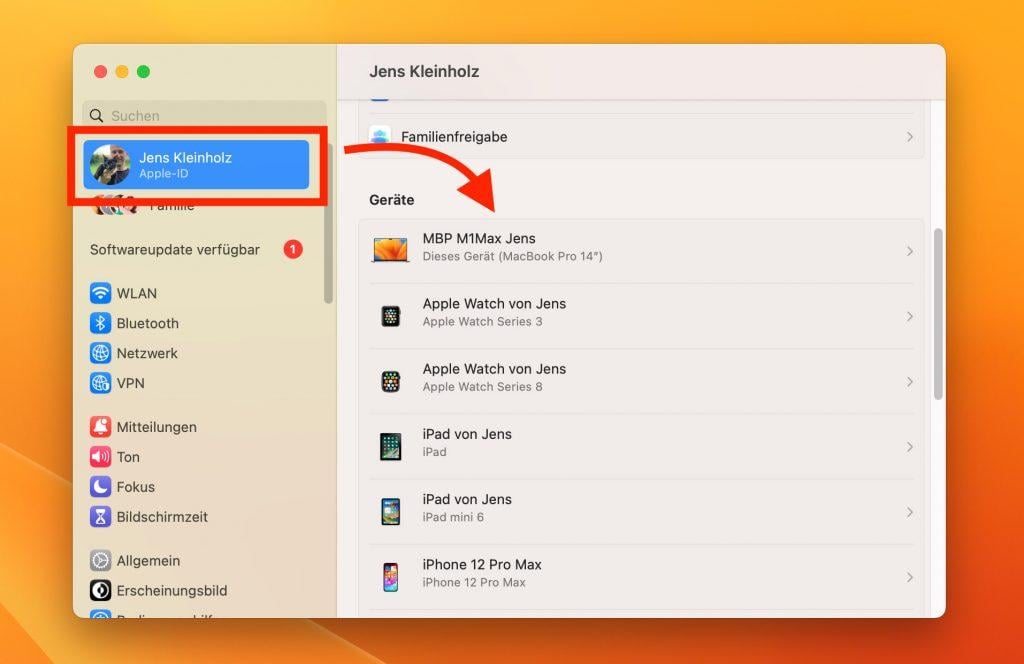Click the Softwareupdate red badge
Screen dimensions: 1024x664
[x=293, y=249]
